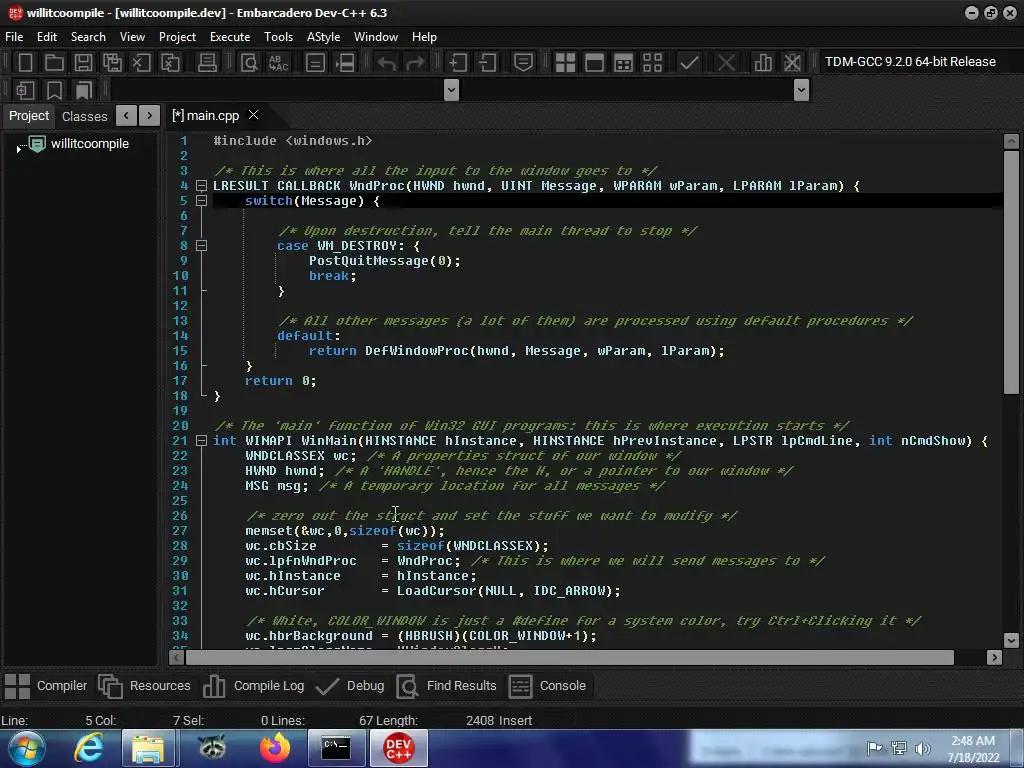
Task: Click the Open folder toolbar icon
Action: tap(54, 62)
